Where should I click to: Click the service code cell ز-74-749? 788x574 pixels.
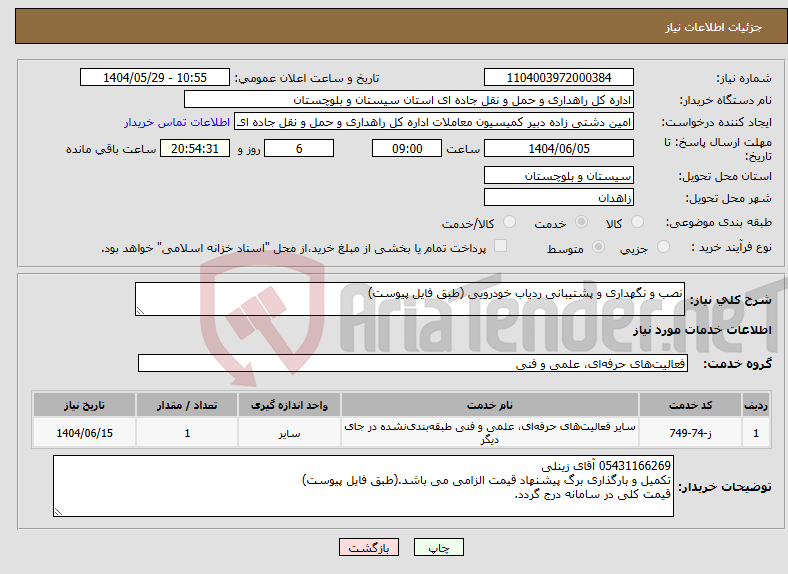[691, 433]
